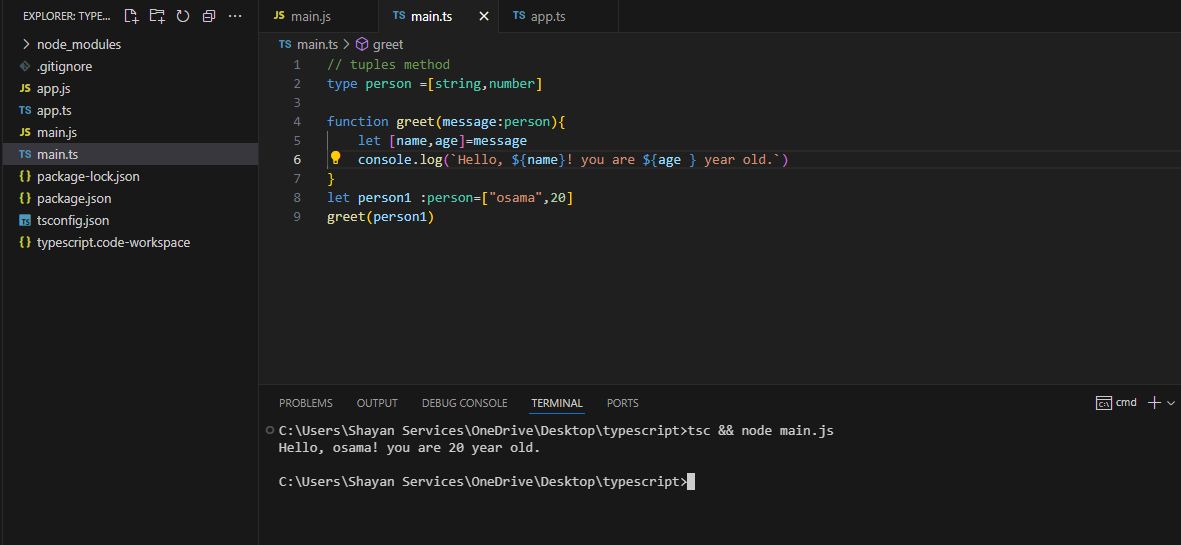Click the new terminal plus icon
This screenshot has height=545, width=1181.
click(1154, 402)
